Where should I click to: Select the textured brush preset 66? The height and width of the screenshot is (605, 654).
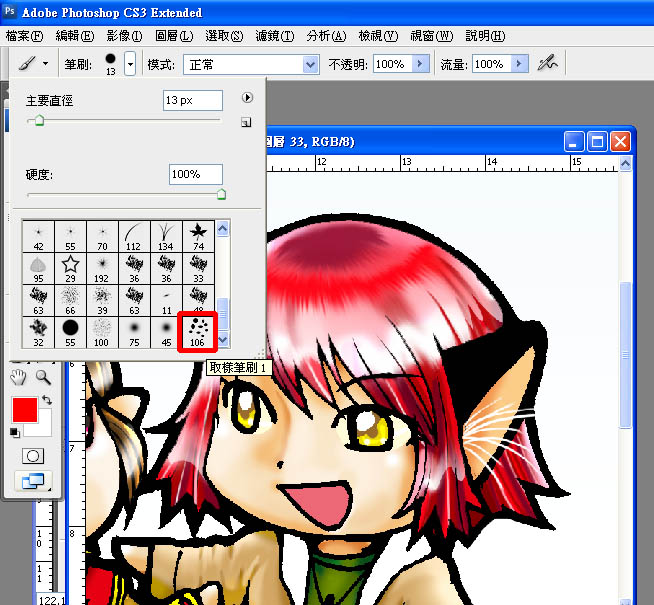(x=70, y=300)
